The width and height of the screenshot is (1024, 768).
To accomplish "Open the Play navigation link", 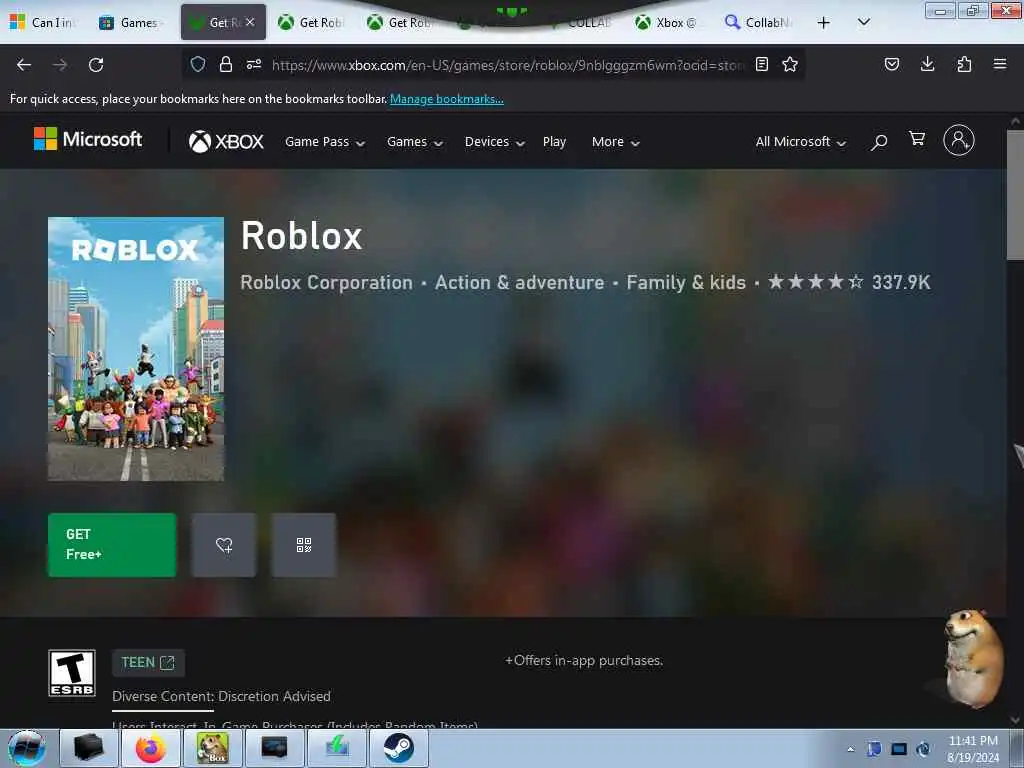I will (x=554, y=142).
